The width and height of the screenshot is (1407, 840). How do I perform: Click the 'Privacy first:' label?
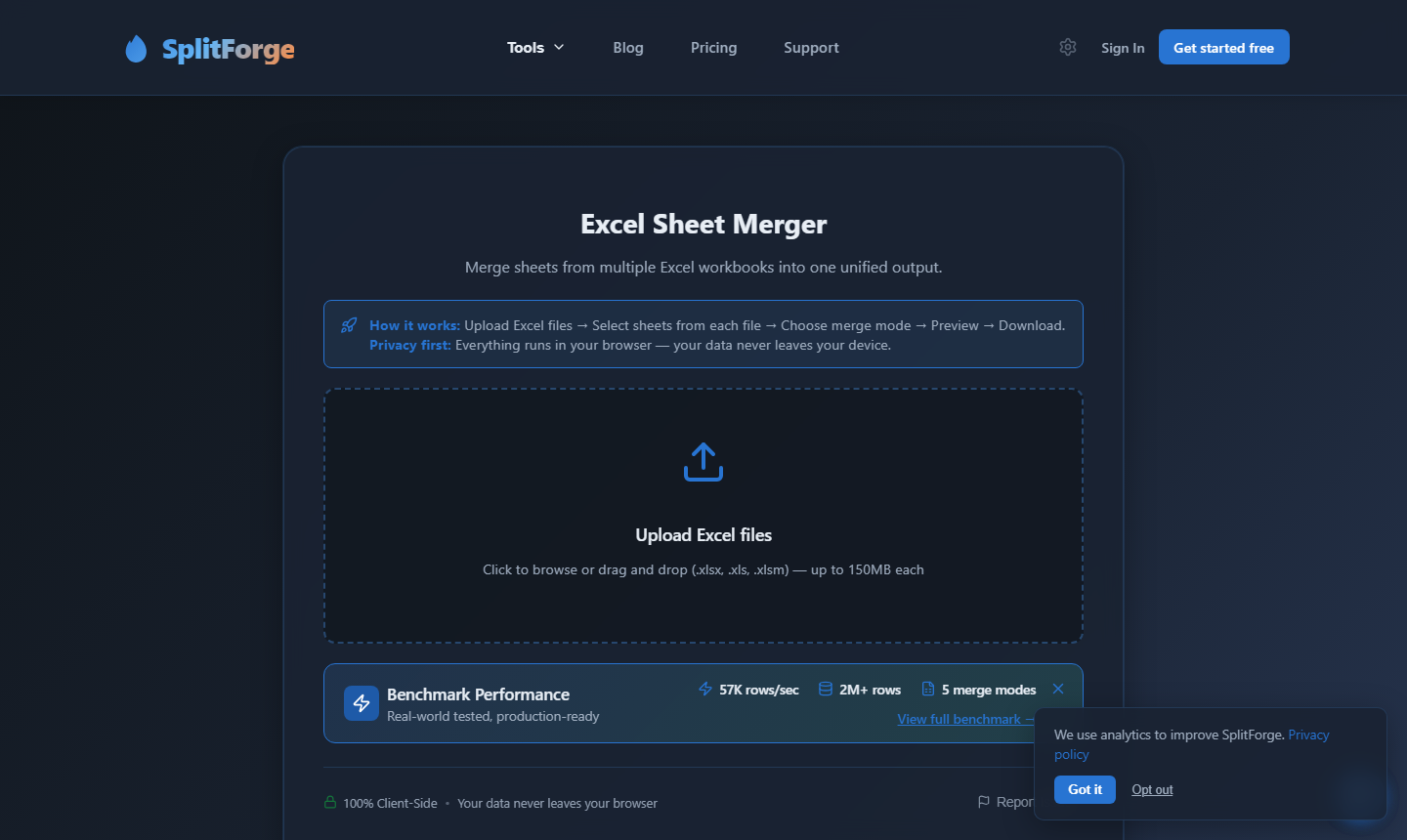point(410,345)
